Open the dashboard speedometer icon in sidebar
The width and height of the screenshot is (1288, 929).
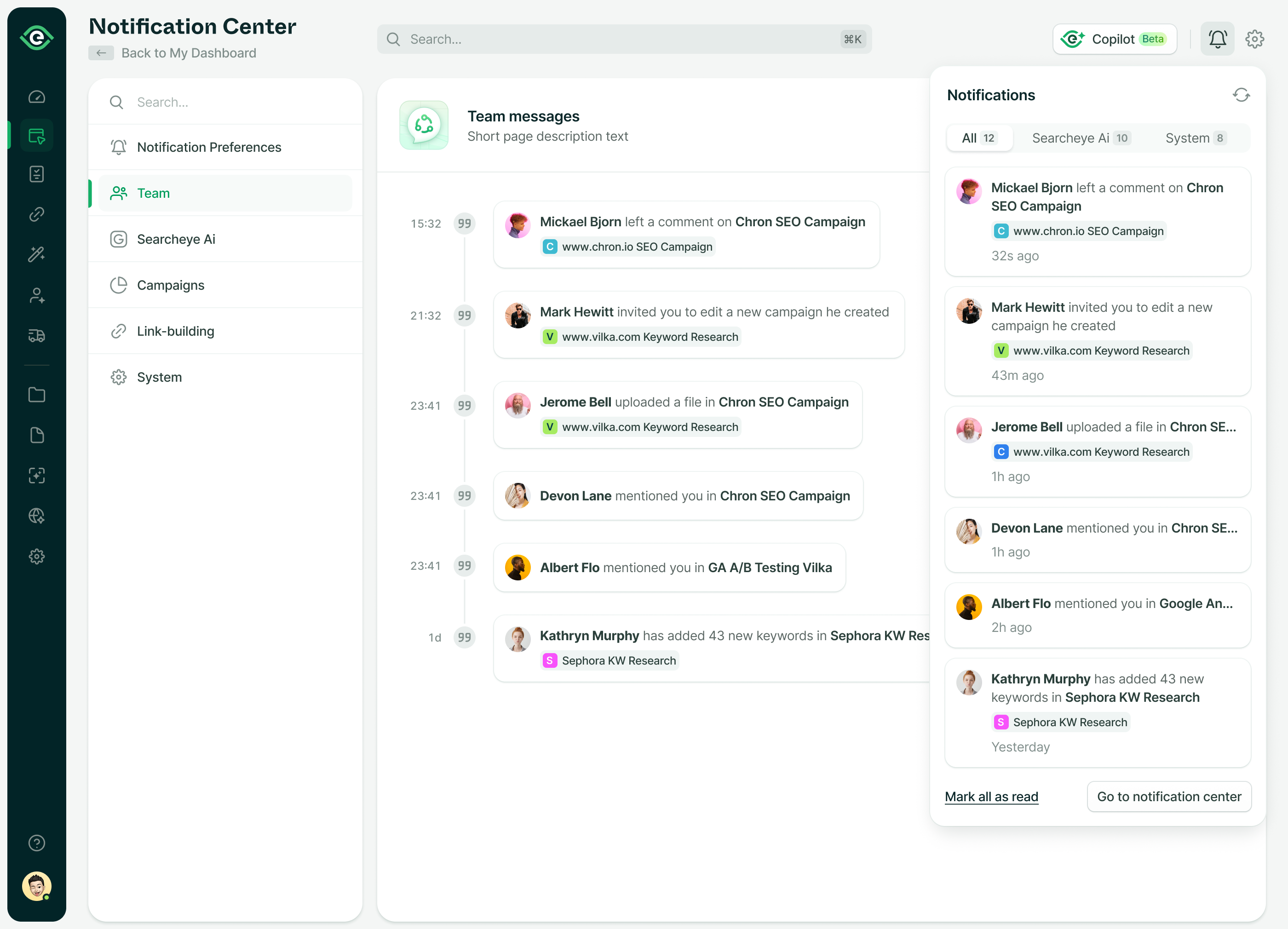tap(36, 96)
